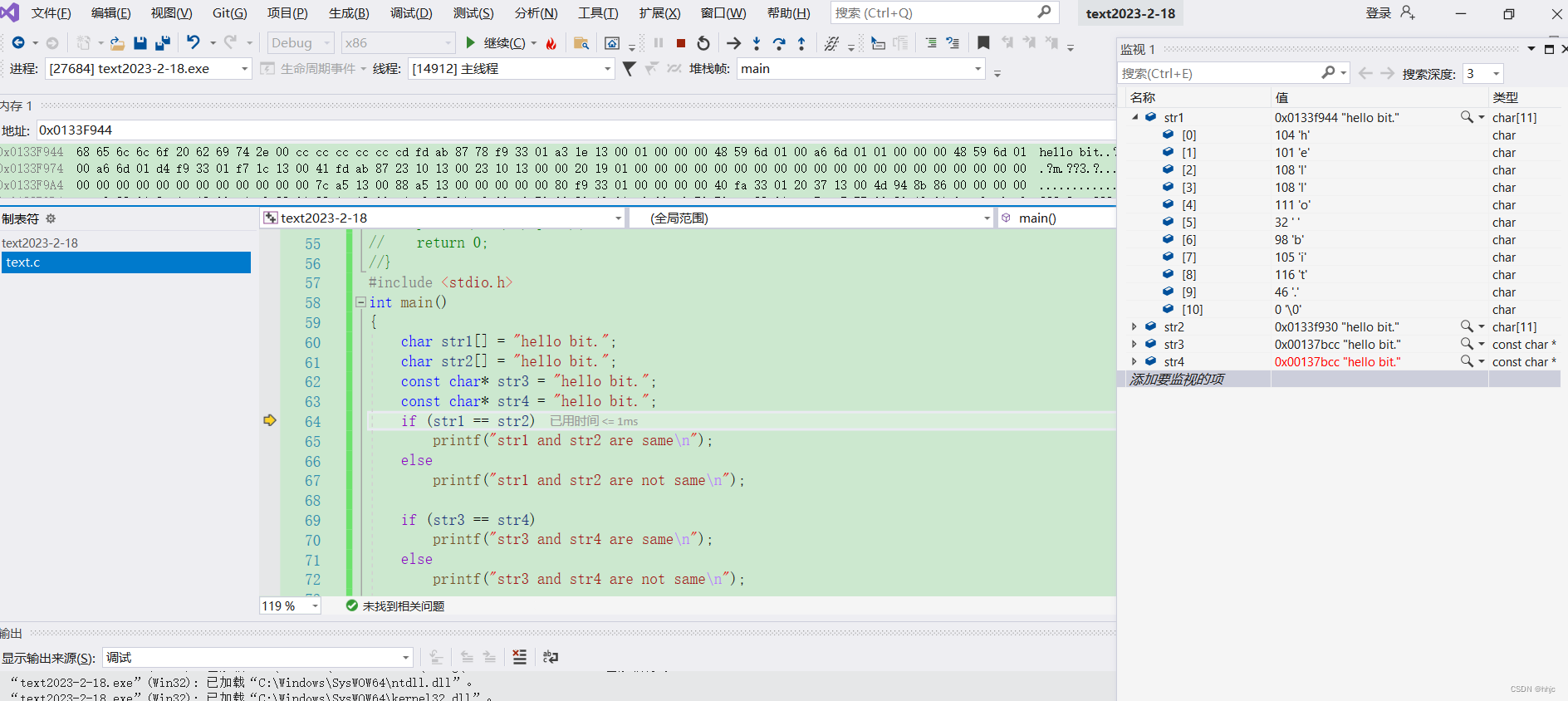Click the bookmark icon in the toolbar

tap(983, 42)
